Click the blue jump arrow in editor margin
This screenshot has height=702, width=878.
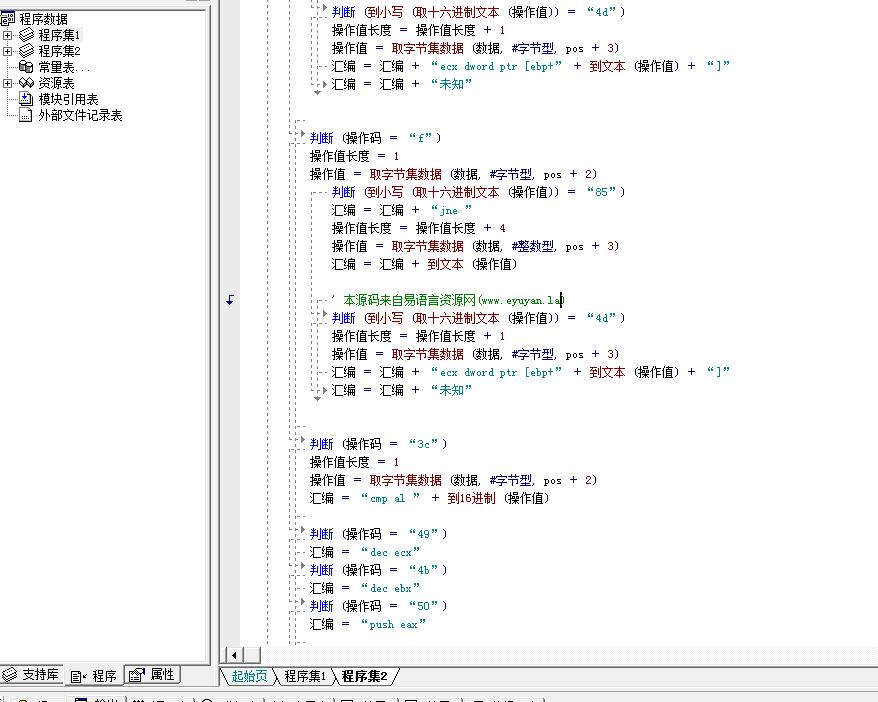(229, 300)
